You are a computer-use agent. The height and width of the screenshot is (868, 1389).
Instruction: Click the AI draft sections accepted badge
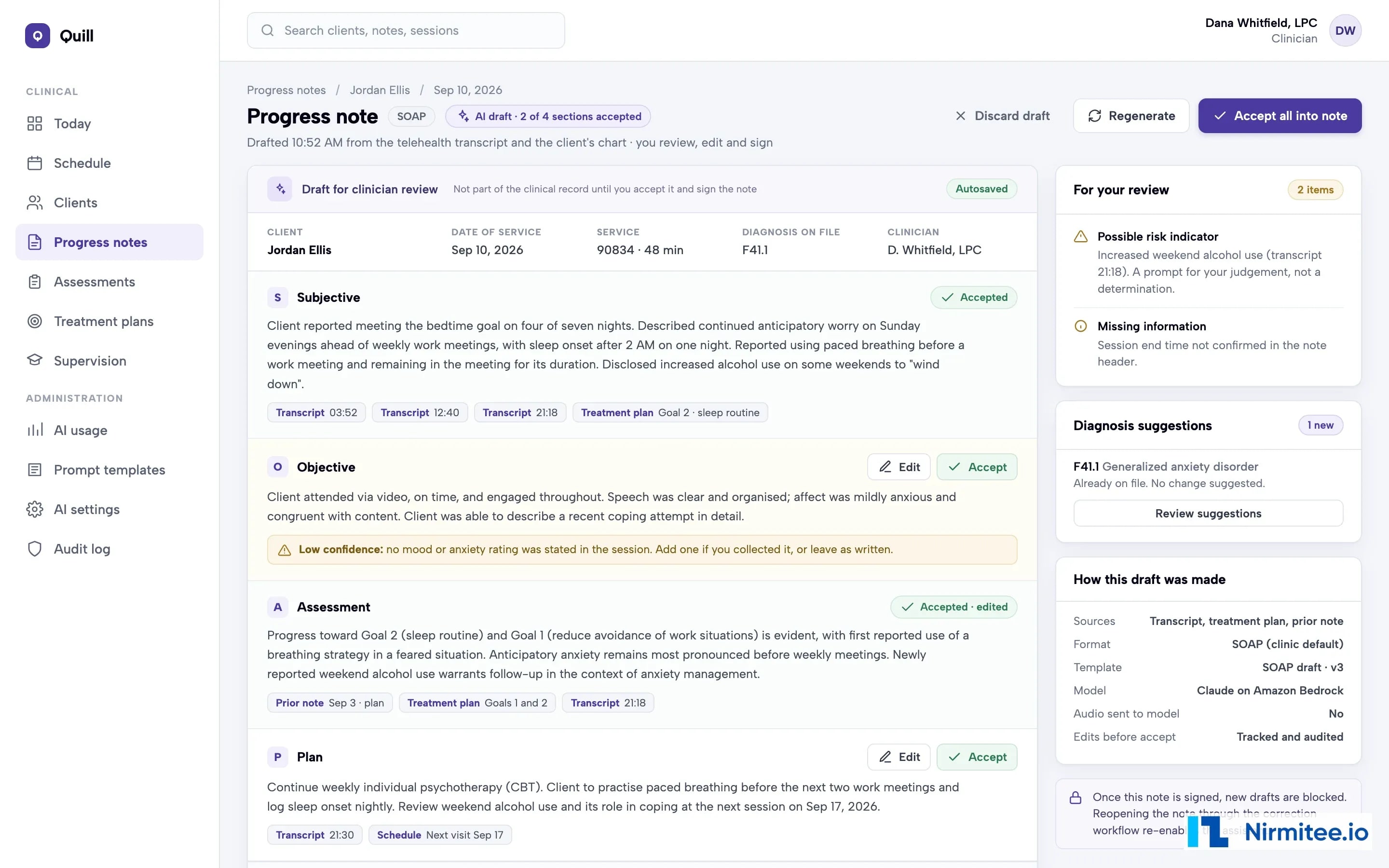pyautogui.click(x=548, y=116)
